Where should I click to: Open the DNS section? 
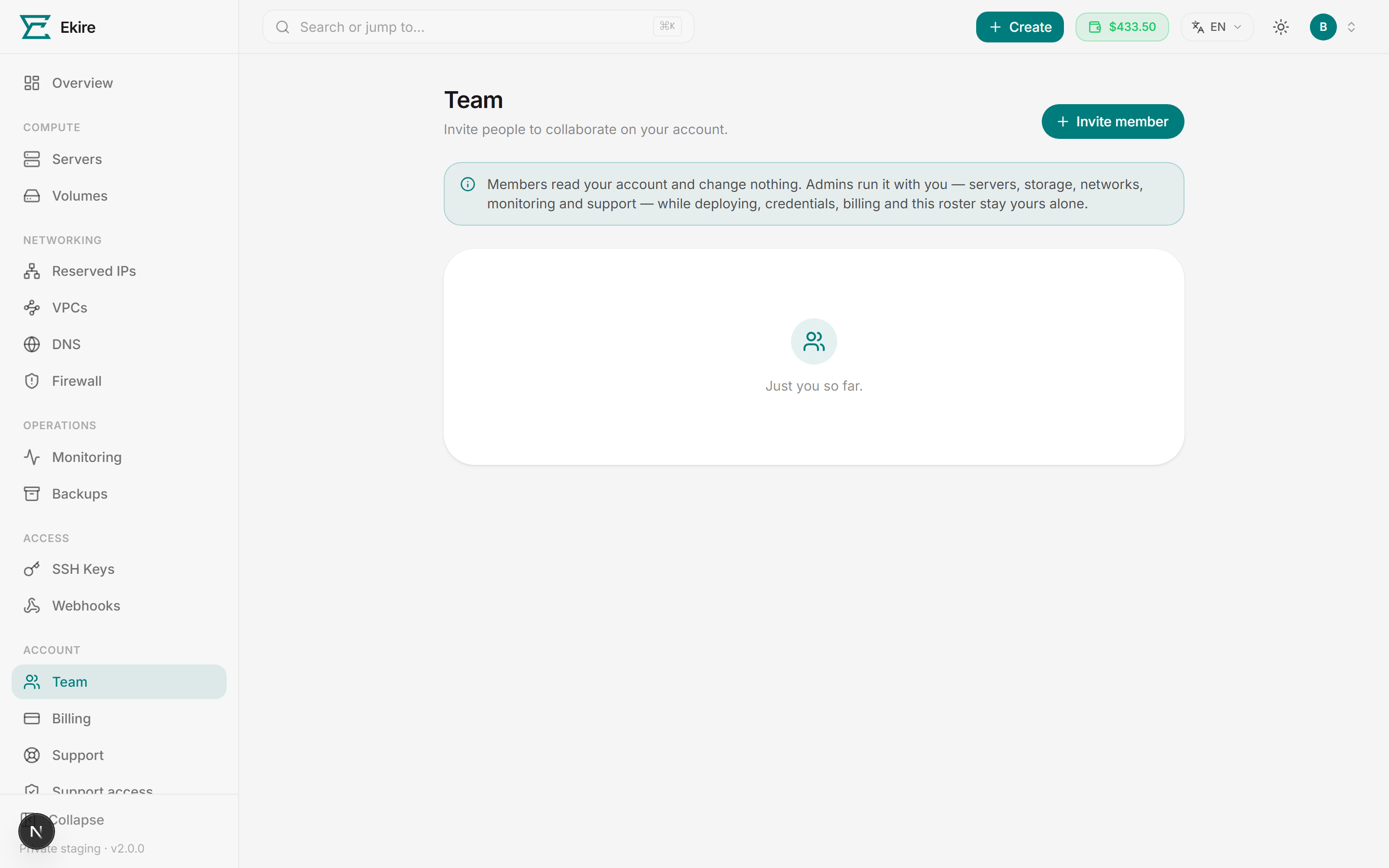119,344
